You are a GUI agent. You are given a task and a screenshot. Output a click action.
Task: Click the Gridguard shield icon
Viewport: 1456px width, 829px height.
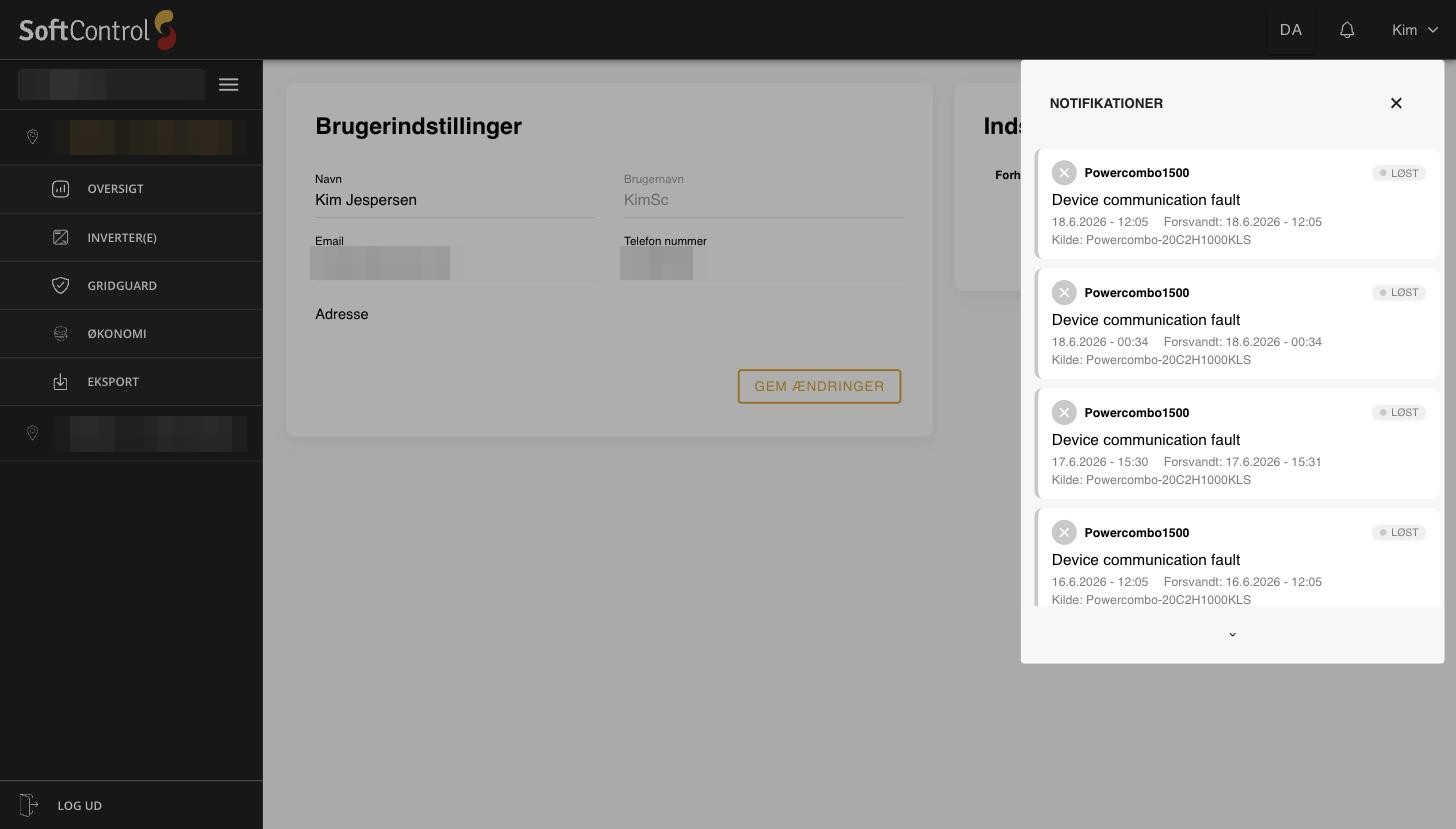click(61, 285)
